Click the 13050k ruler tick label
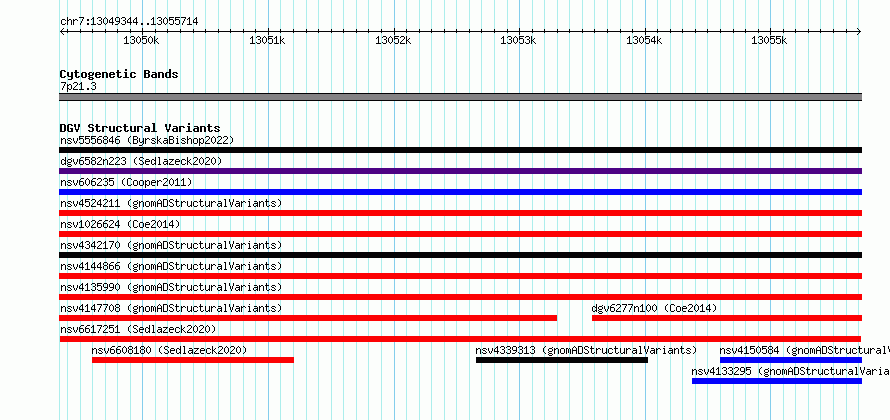 [141, 40]
